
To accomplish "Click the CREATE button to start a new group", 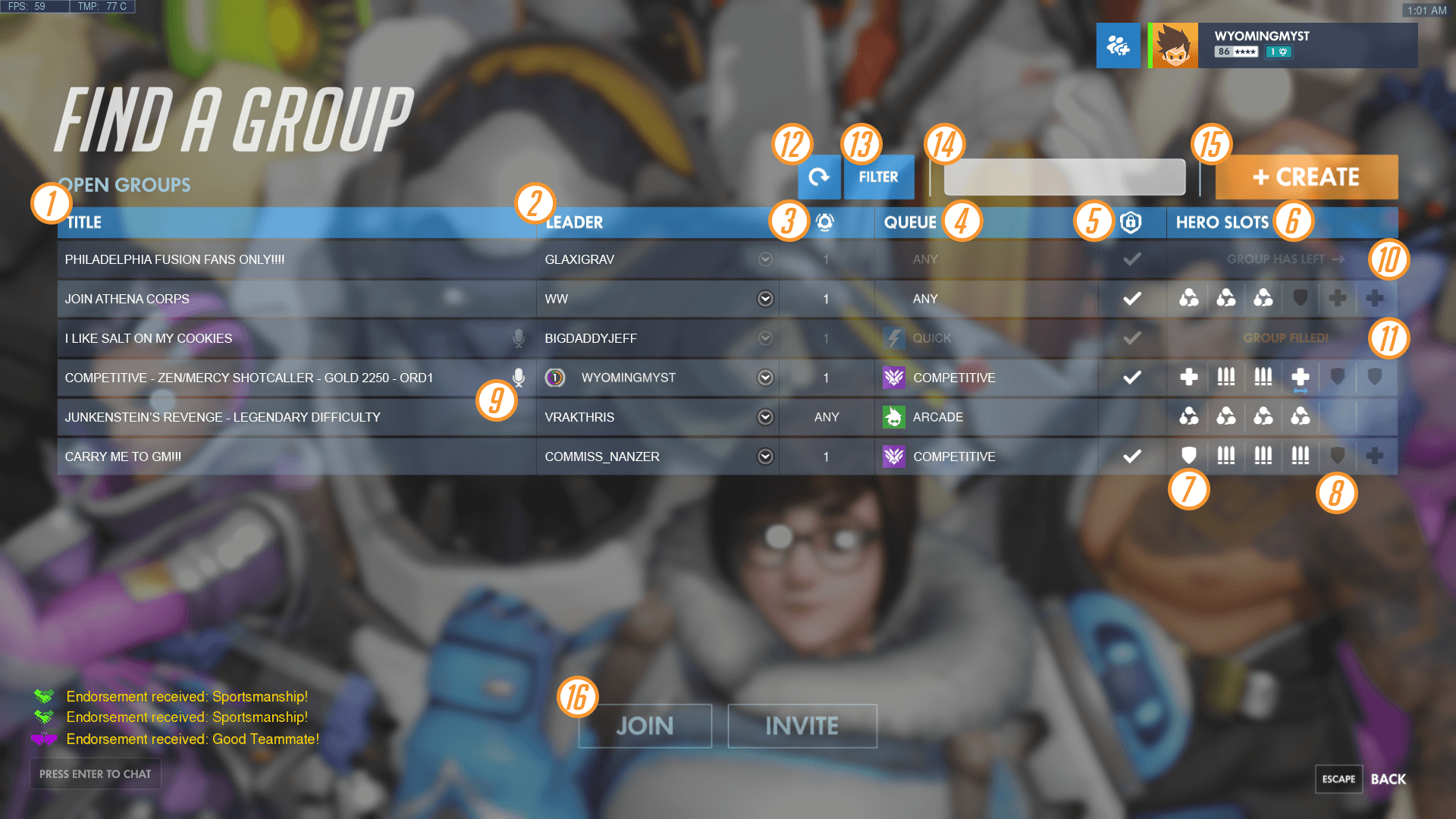I will [x=1305, y=177].
